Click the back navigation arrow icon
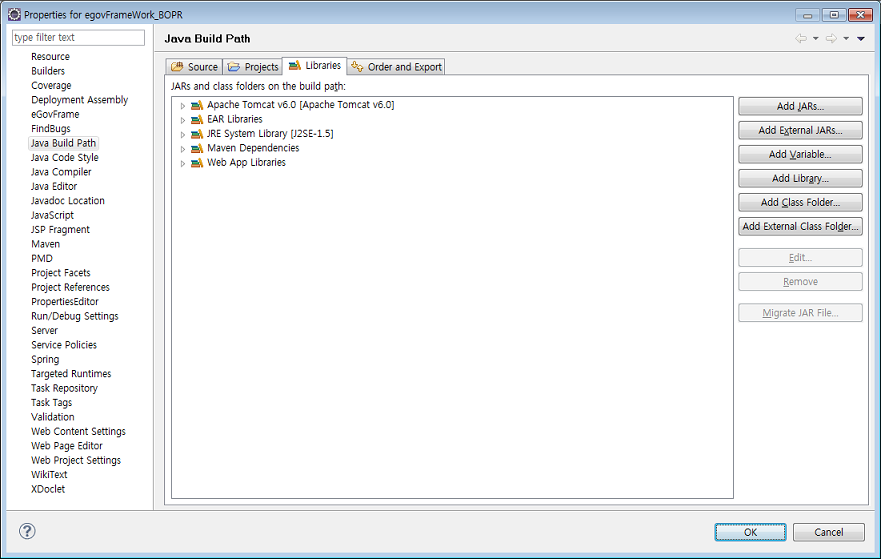Screen dimensions: 881x559 (801, 38)
